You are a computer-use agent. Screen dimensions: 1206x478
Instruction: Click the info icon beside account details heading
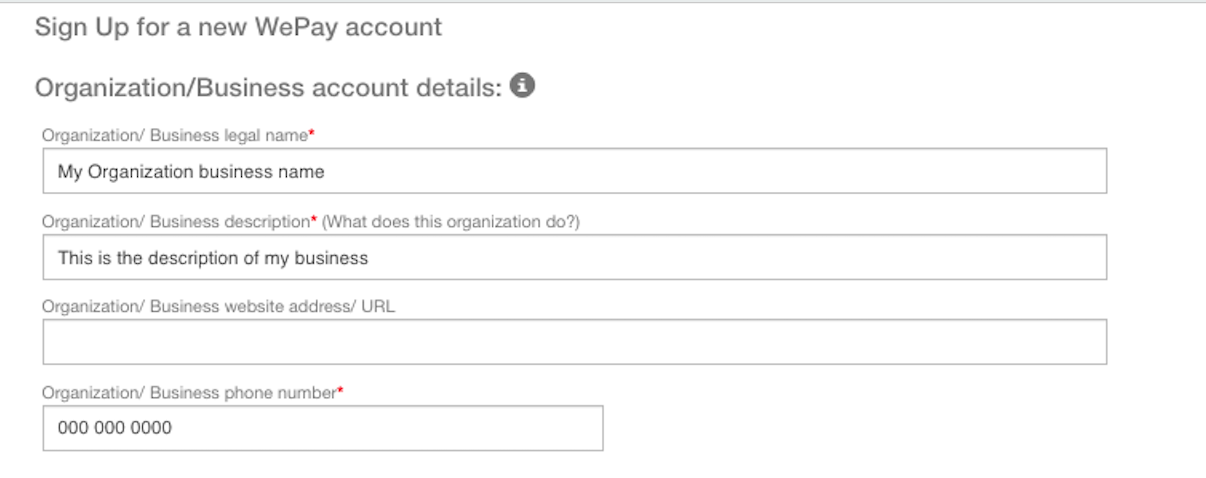pyautogui.click(x=521, y=87)
